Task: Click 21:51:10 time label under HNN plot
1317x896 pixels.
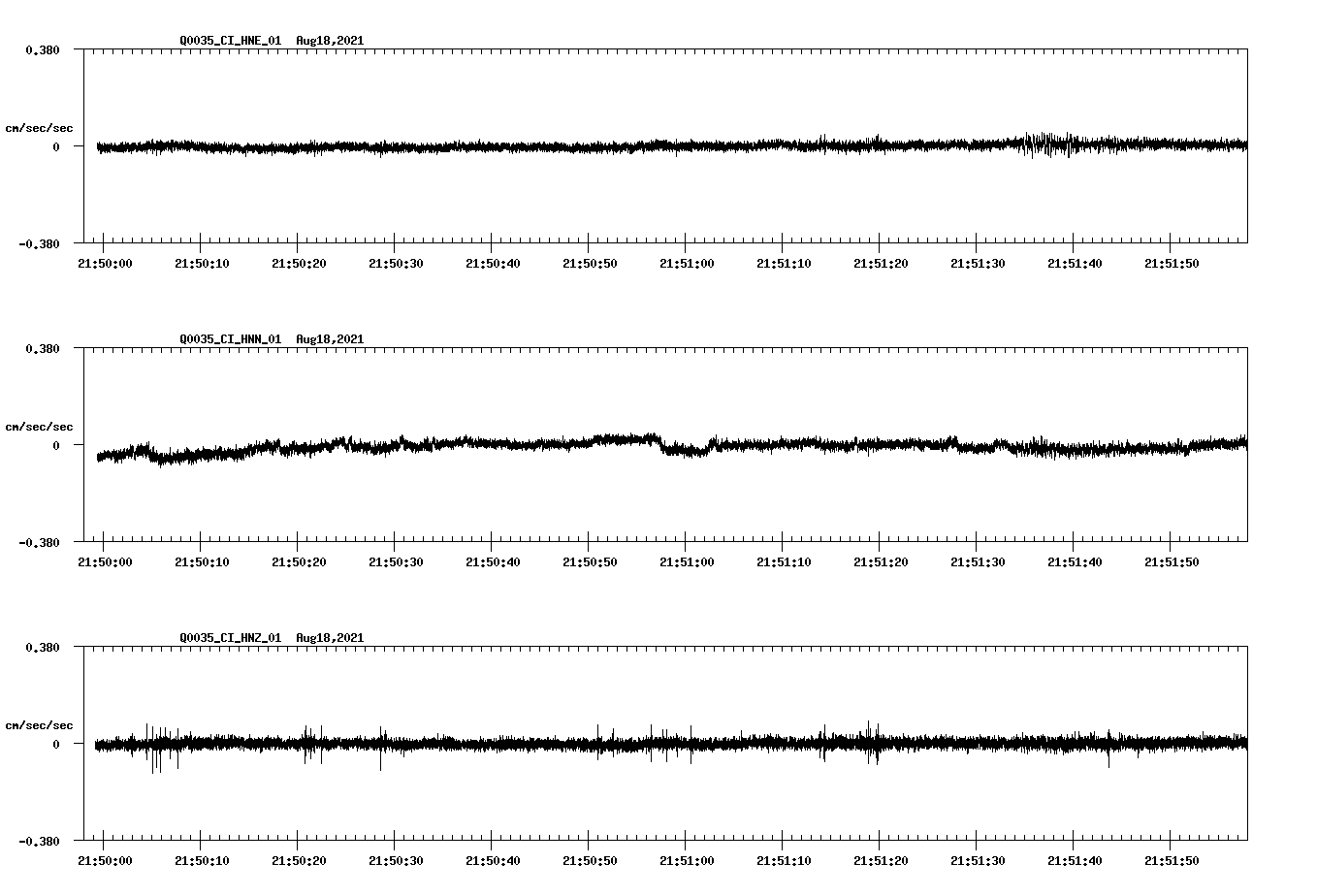Action: click(784, 562)
